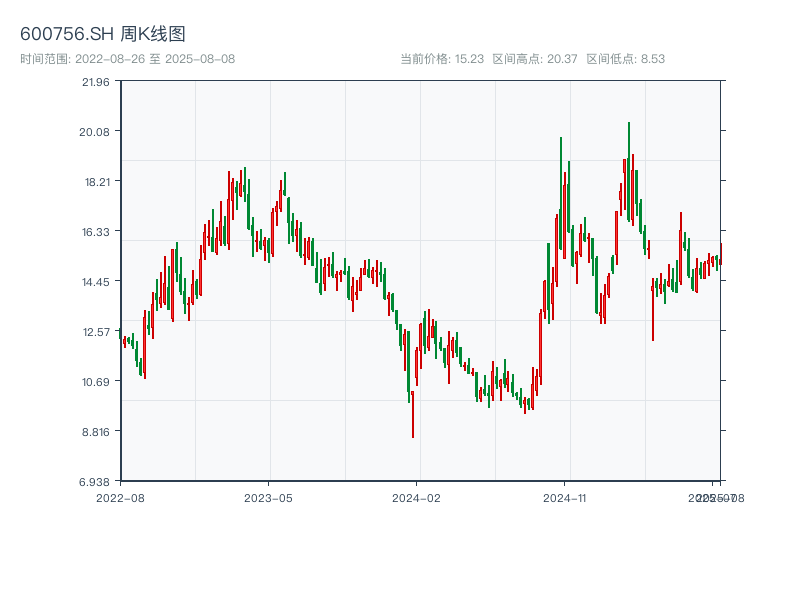Click the 600756.SH 周K线图 chart title

[x=103, y=35]
